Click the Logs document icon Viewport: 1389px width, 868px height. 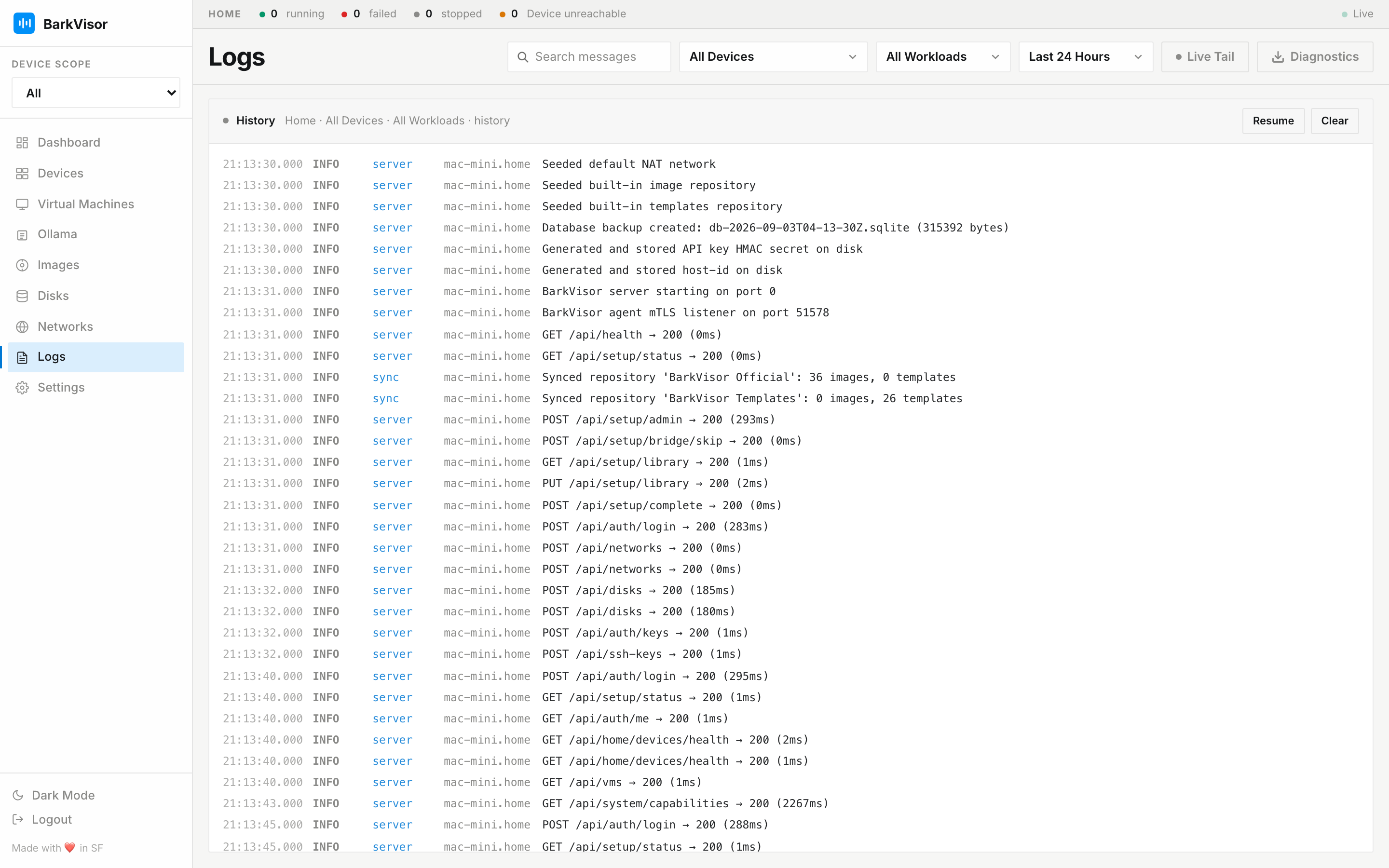pos(22,357)
